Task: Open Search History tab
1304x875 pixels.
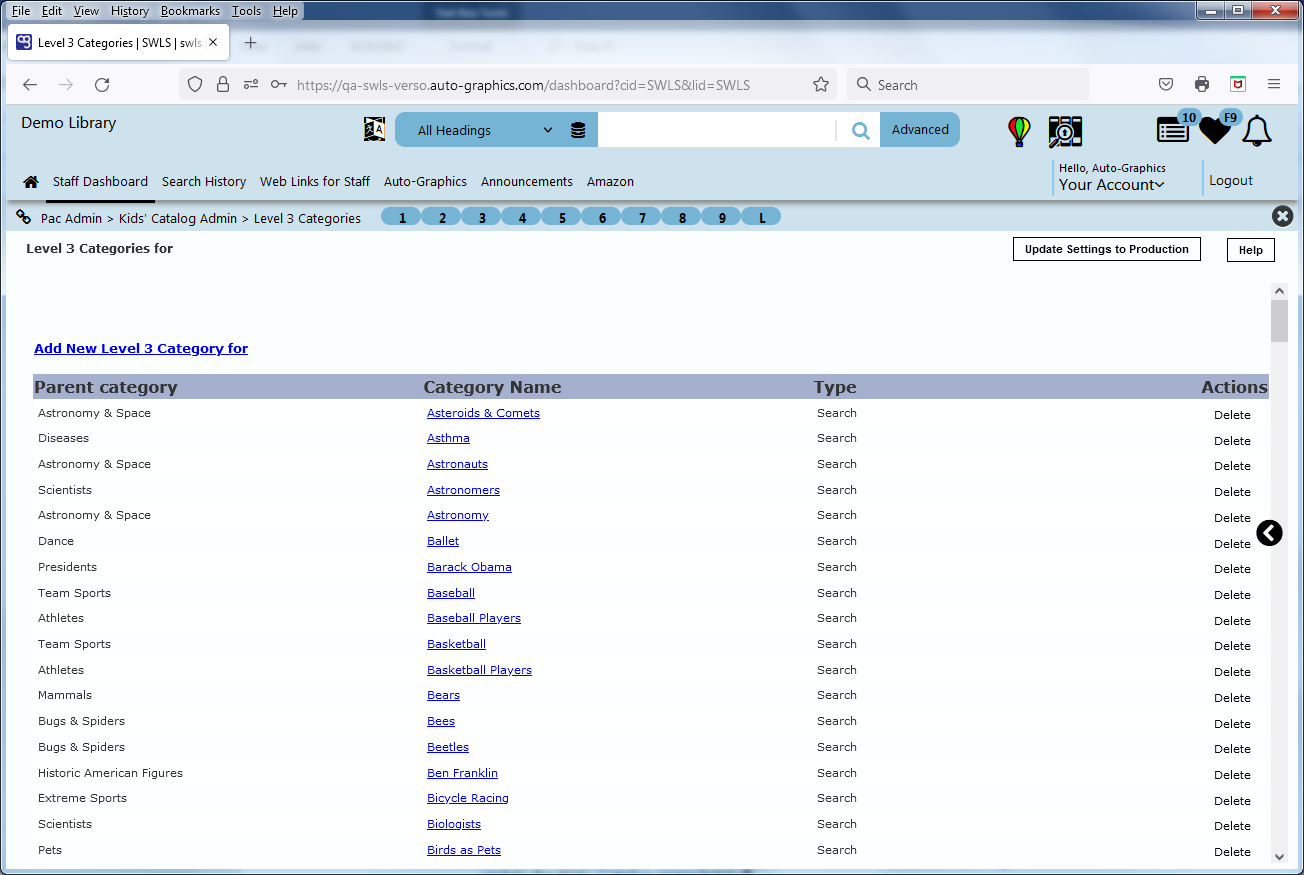Action: click(204, 182)
